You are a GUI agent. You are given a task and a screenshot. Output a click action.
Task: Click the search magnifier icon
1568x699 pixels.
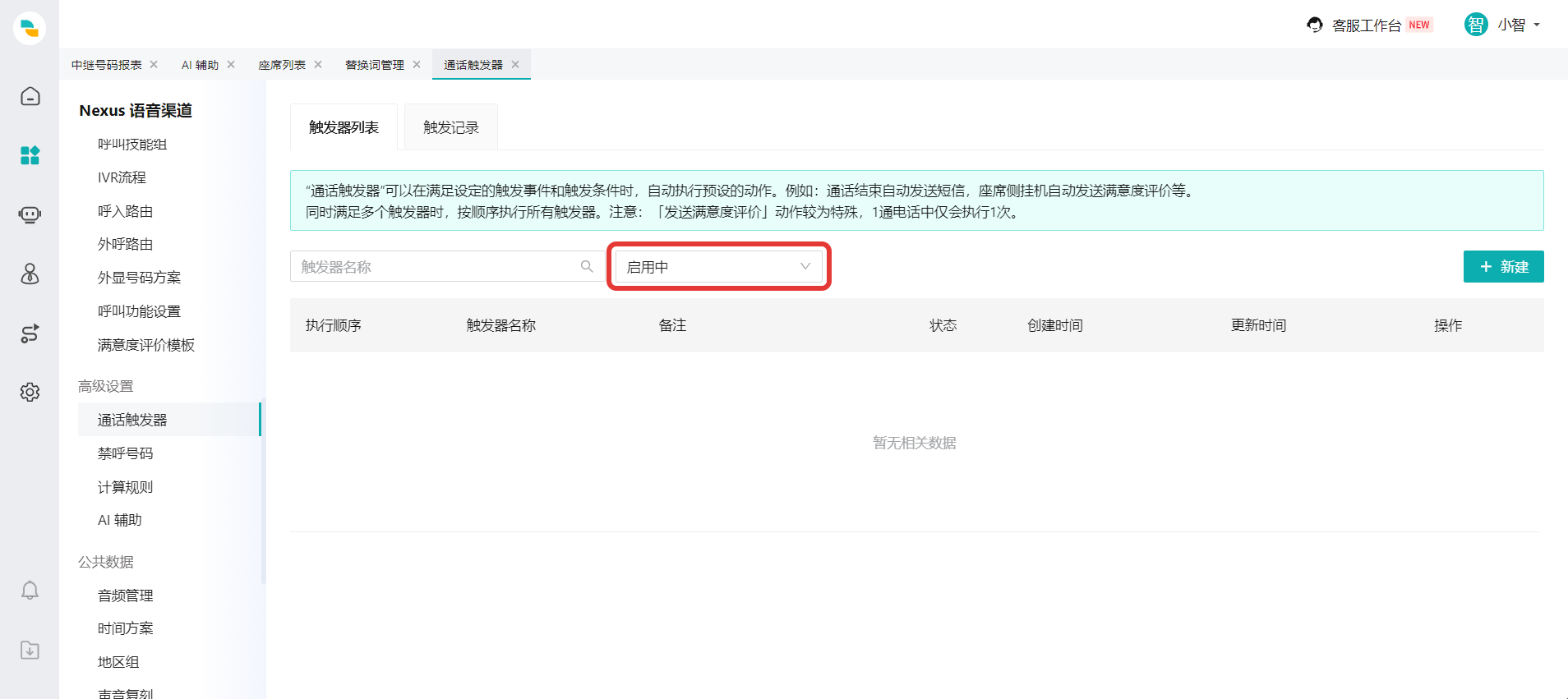[587, 266]
